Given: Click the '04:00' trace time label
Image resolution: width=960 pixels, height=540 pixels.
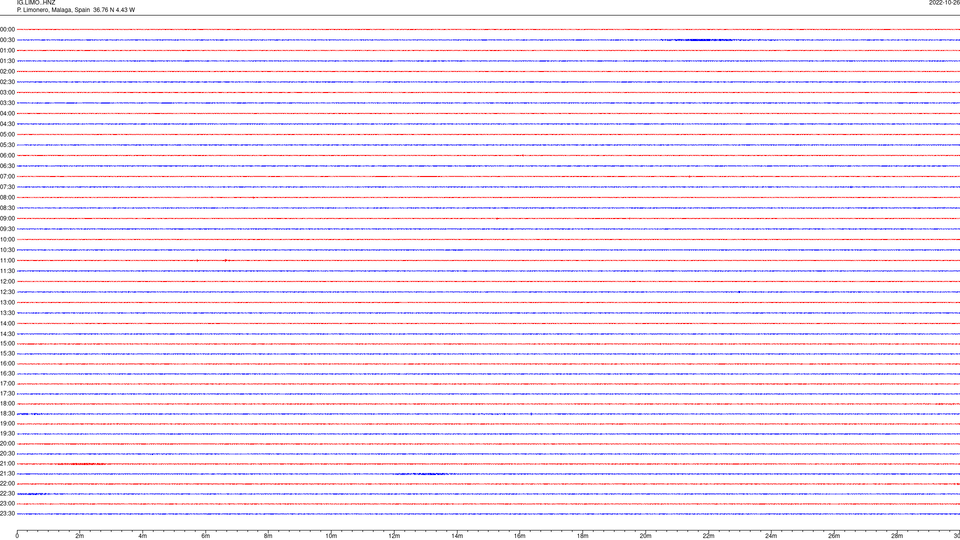Looking at the screenshot, I should pos(7,114).
